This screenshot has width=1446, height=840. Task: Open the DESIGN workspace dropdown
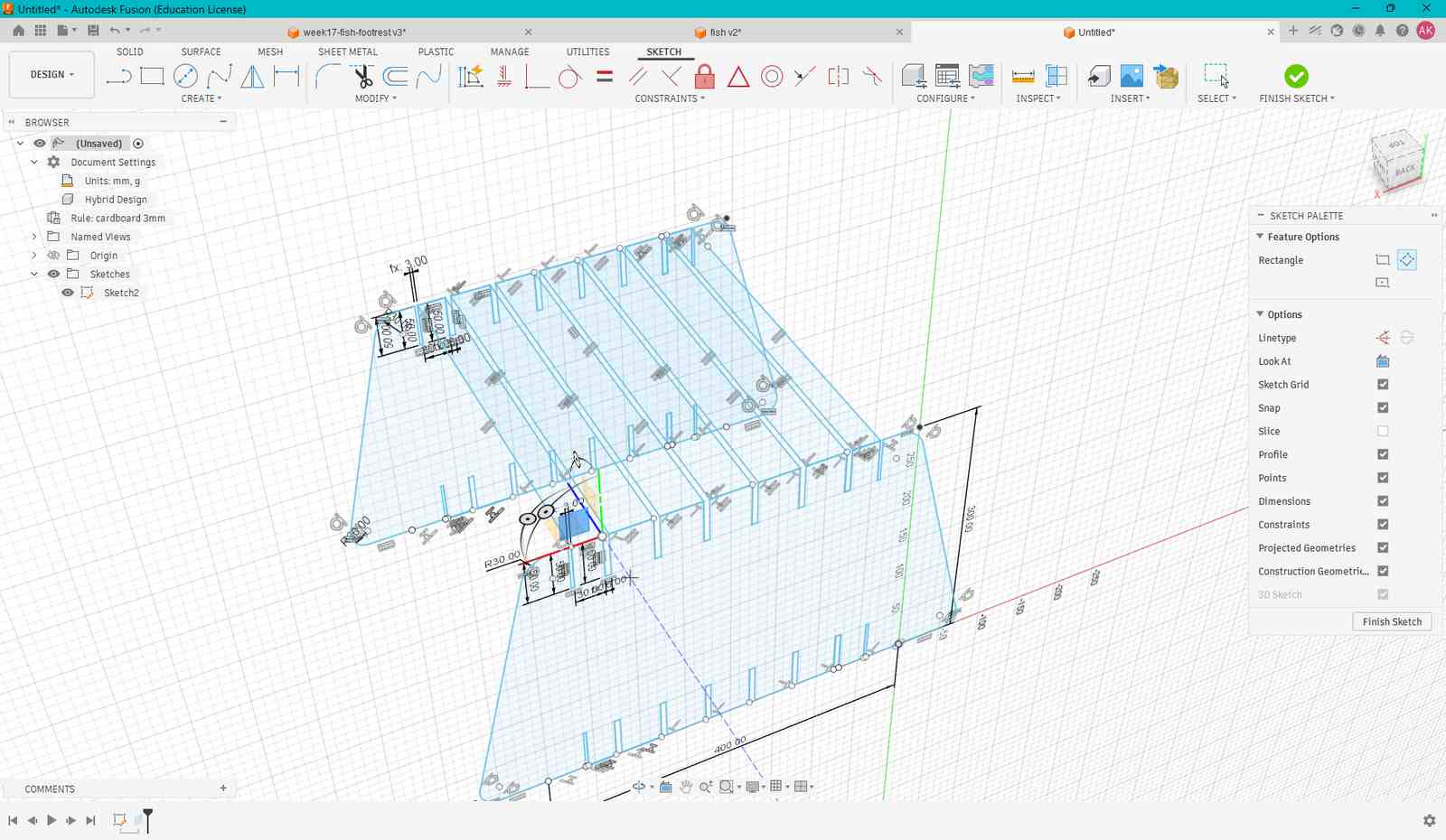click(x=52, y=75)
